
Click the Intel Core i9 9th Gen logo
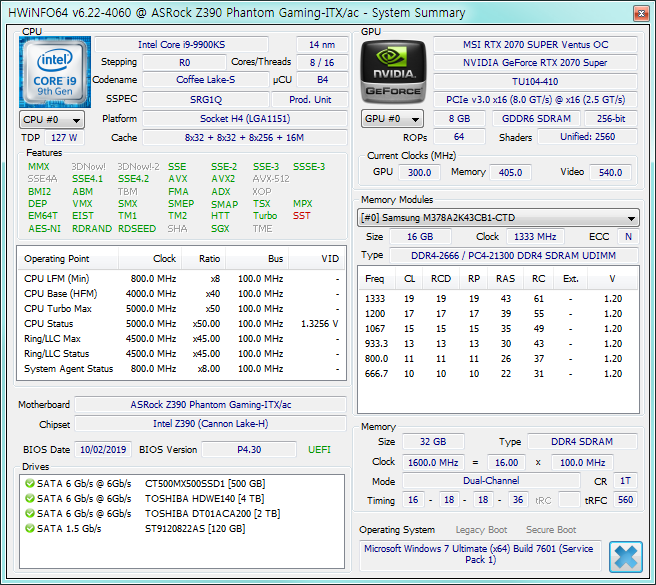(55, 72)
